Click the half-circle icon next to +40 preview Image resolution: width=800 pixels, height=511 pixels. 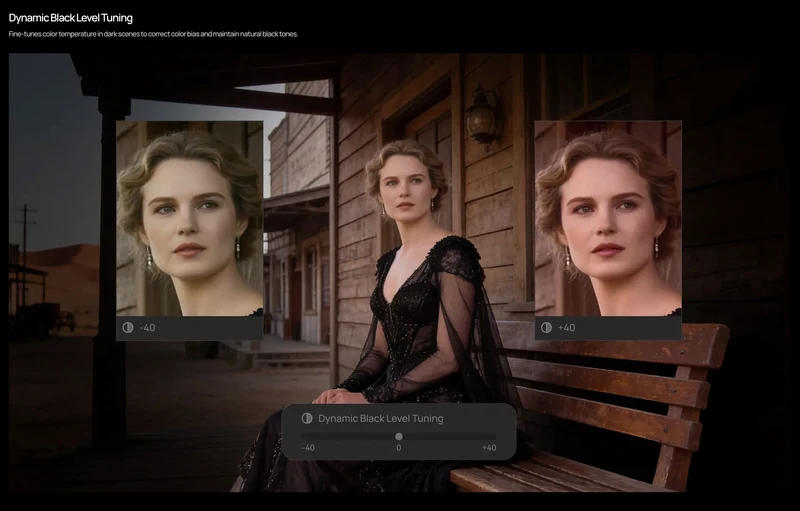tap(546, 327)
